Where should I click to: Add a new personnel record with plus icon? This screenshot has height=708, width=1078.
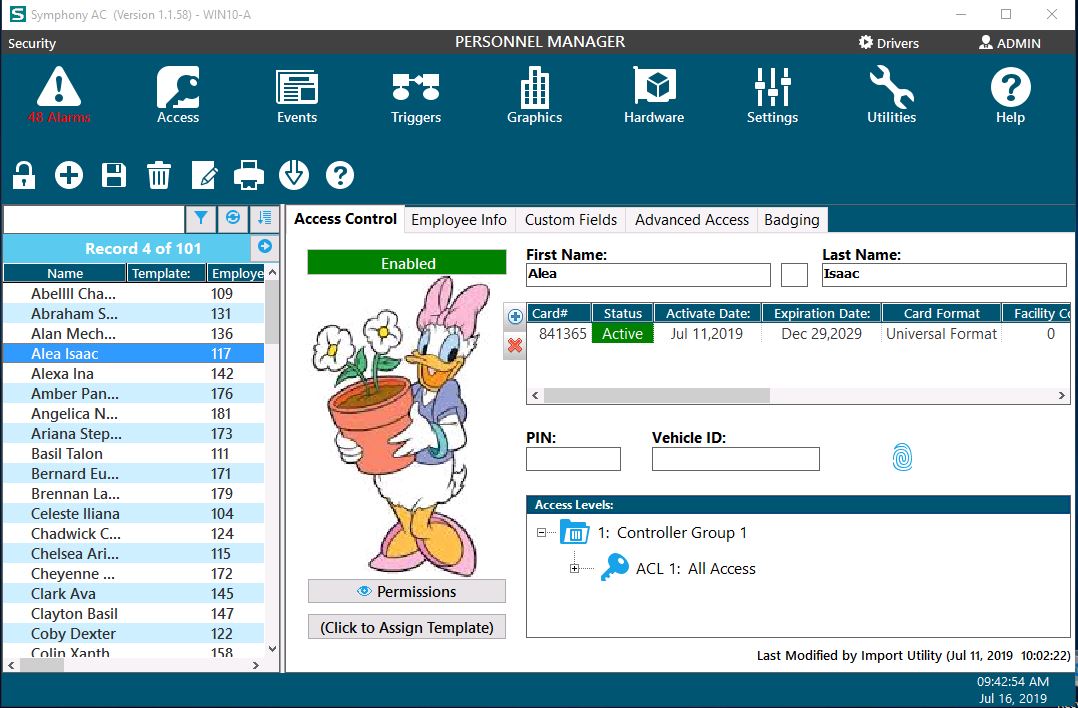[x=69, y=175]
